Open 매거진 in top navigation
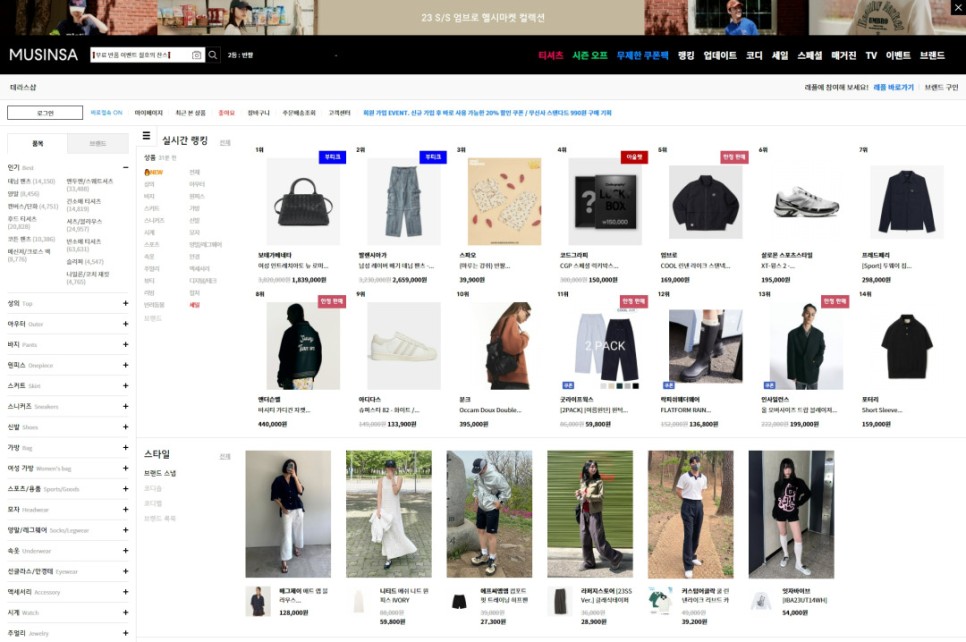966x642 pixels. [843, 55]
